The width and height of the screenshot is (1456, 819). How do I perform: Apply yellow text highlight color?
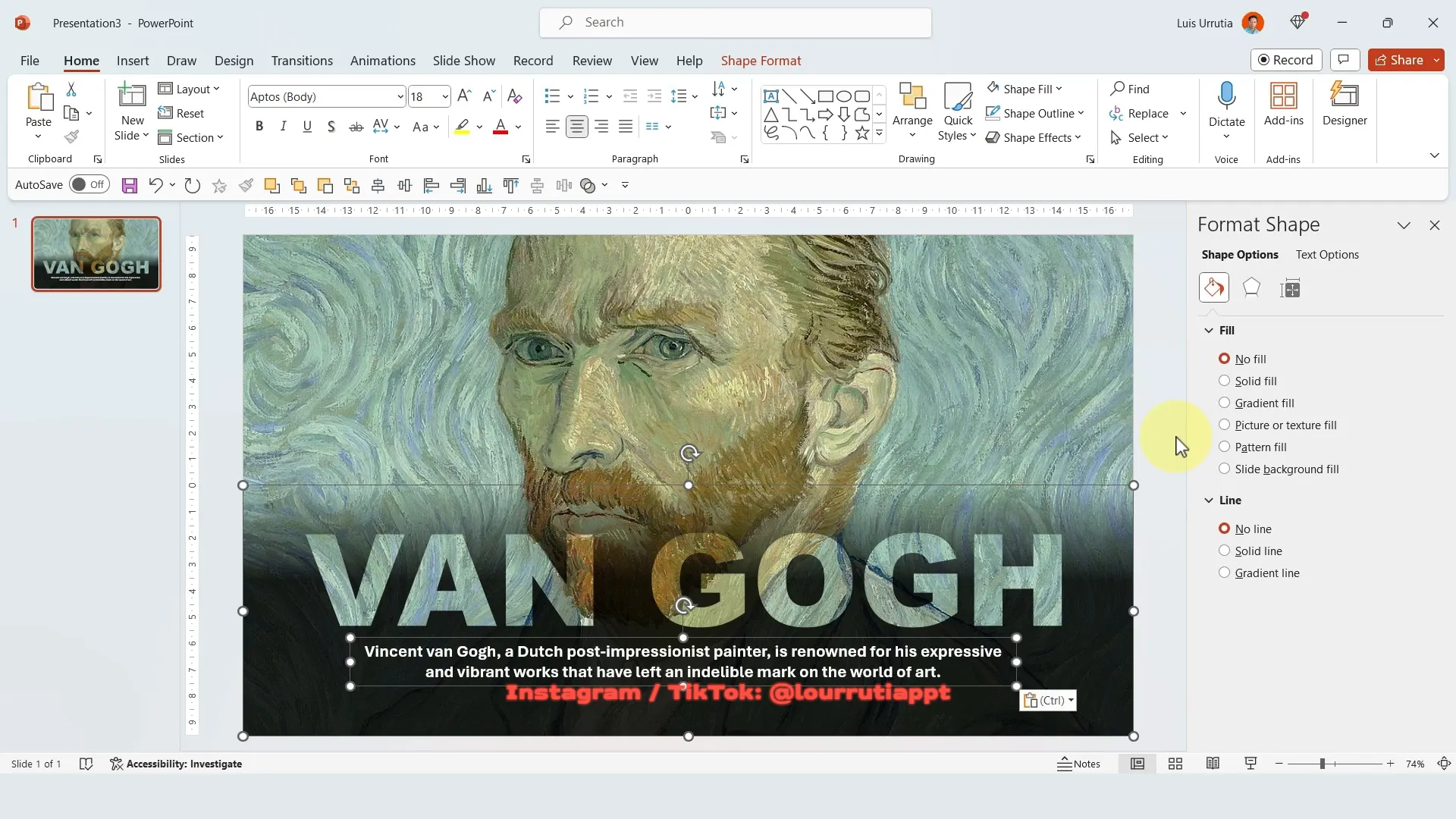click(462, 127)
